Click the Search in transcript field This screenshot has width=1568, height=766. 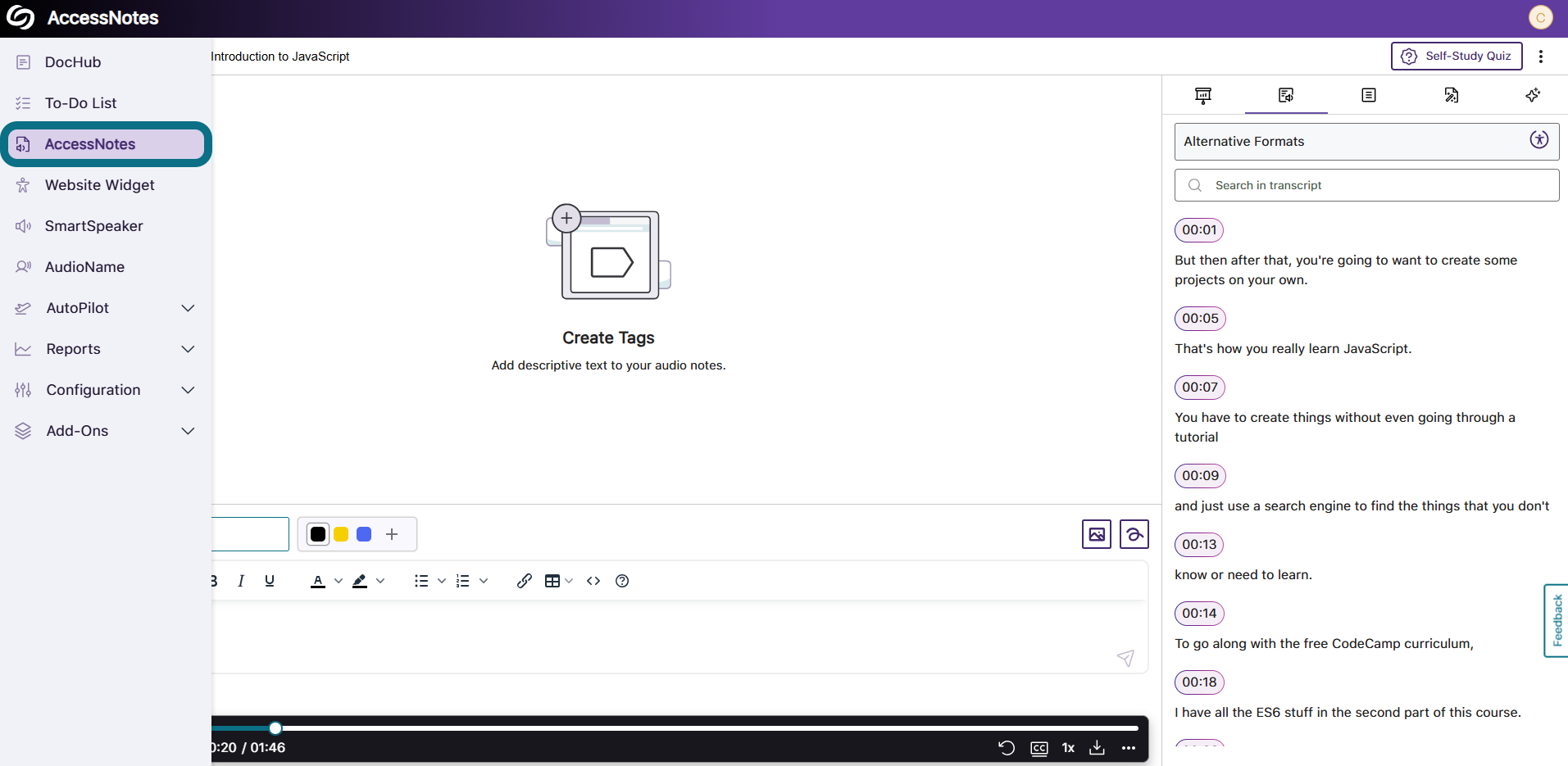(x=1366, y=185)
